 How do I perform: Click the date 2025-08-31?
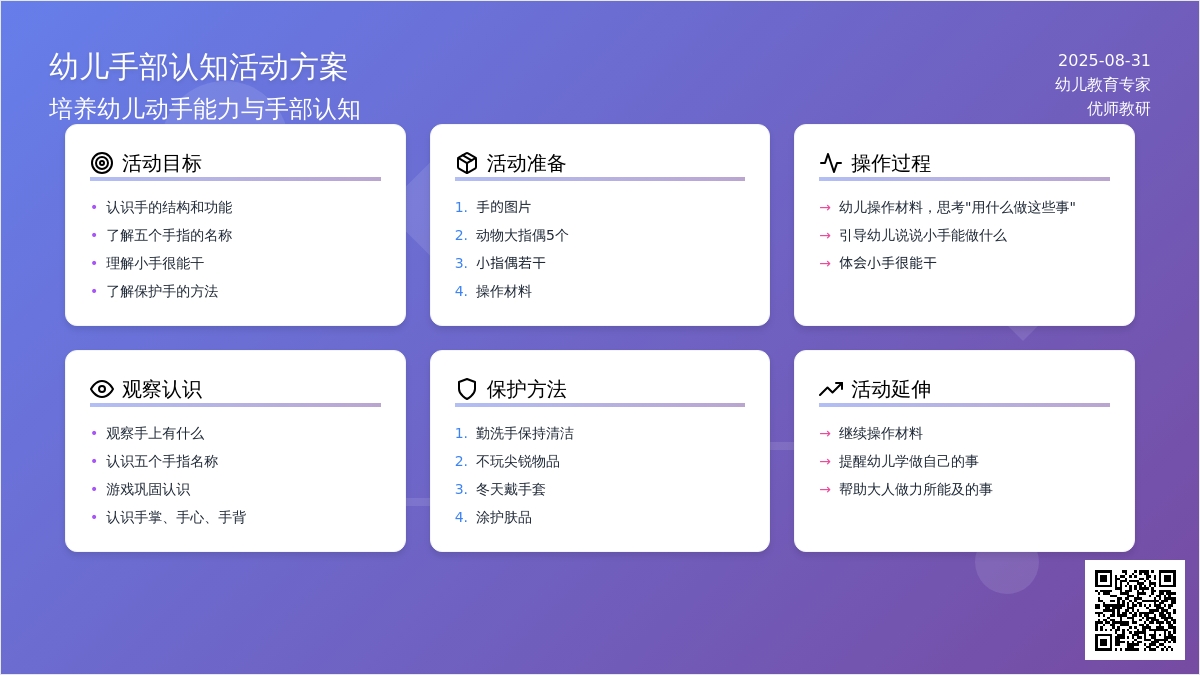pos(1104,60)
